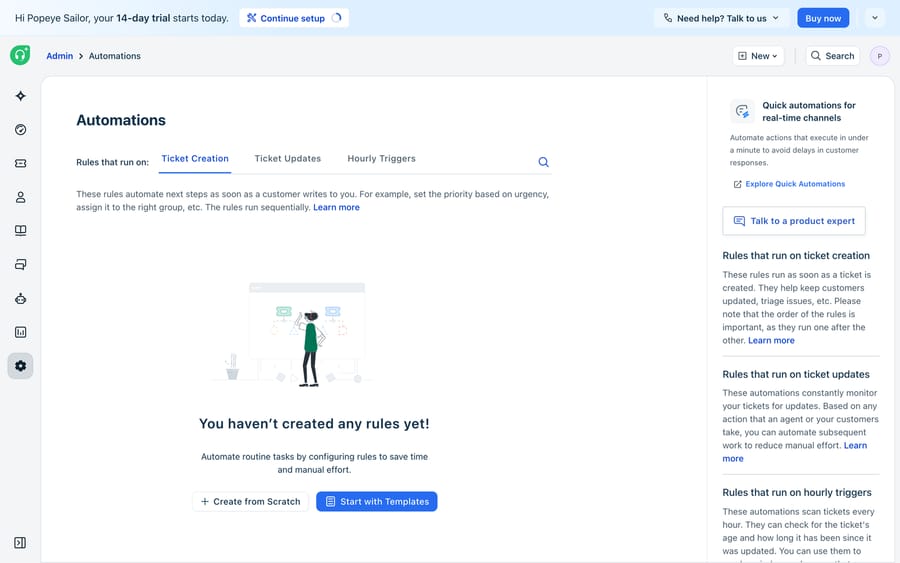Open the top Search box
Image resolution: width=900 pixels, height=563 pixels.
pyautogui.click(x=833, y=56)
